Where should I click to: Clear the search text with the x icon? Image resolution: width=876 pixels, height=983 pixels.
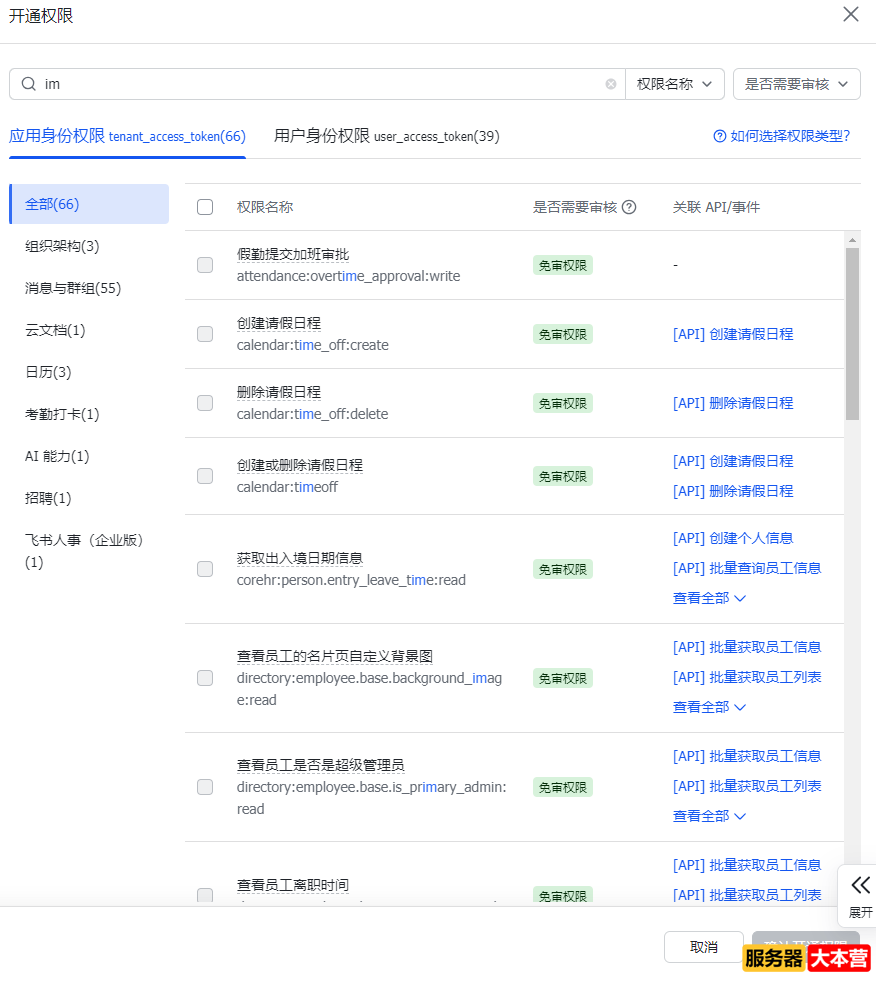click(610, 84)
